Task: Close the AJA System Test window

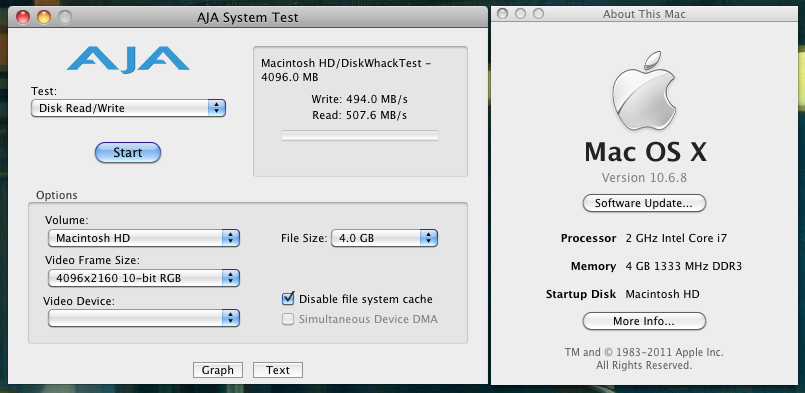Action: pos(23,17)
